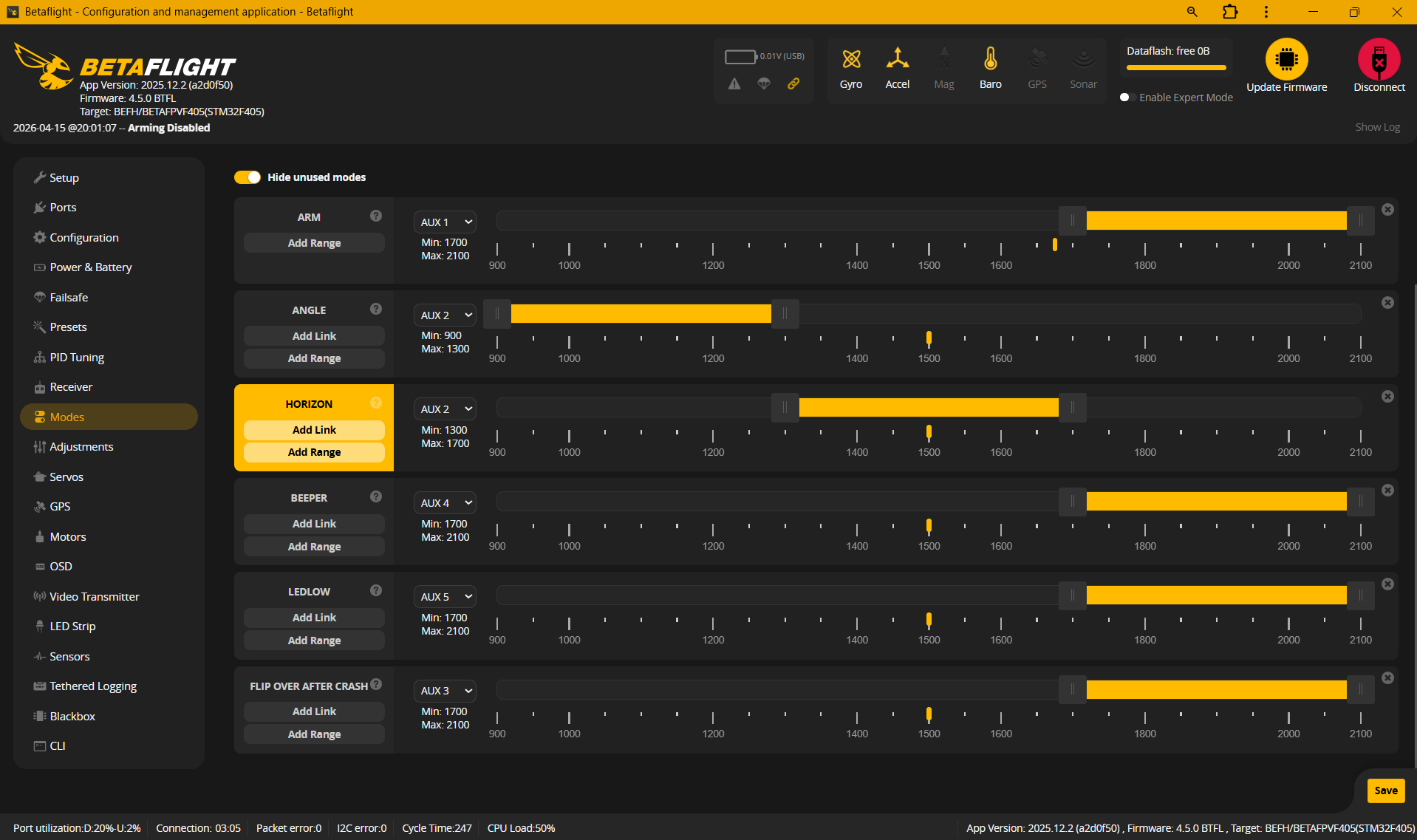Click the Accel sensor icon
The width and height of the screenshot is (1417, 840).
[x=897, y=59]
